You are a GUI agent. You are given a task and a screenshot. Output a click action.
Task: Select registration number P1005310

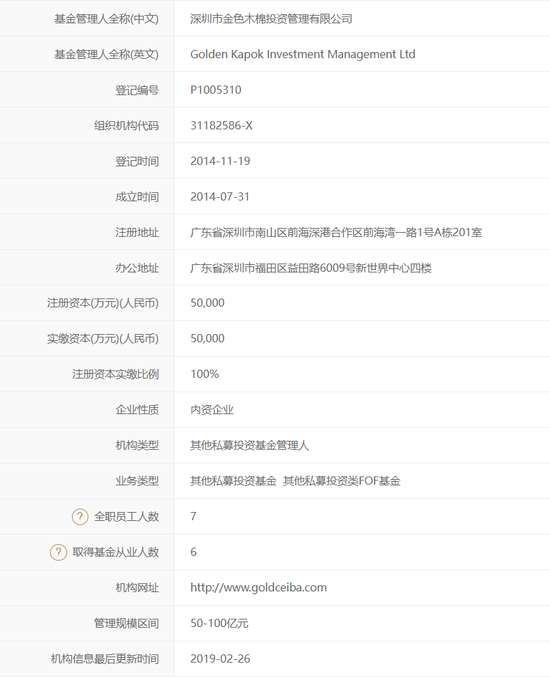coord(216,90)
